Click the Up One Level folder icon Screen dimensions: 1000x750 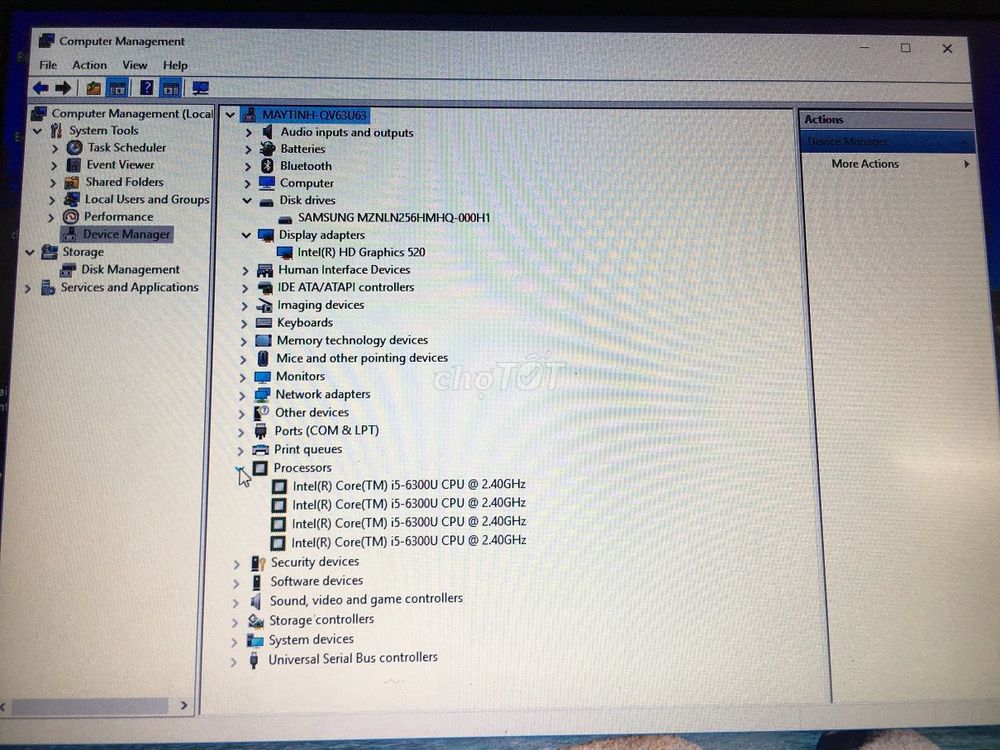(94, 88)
